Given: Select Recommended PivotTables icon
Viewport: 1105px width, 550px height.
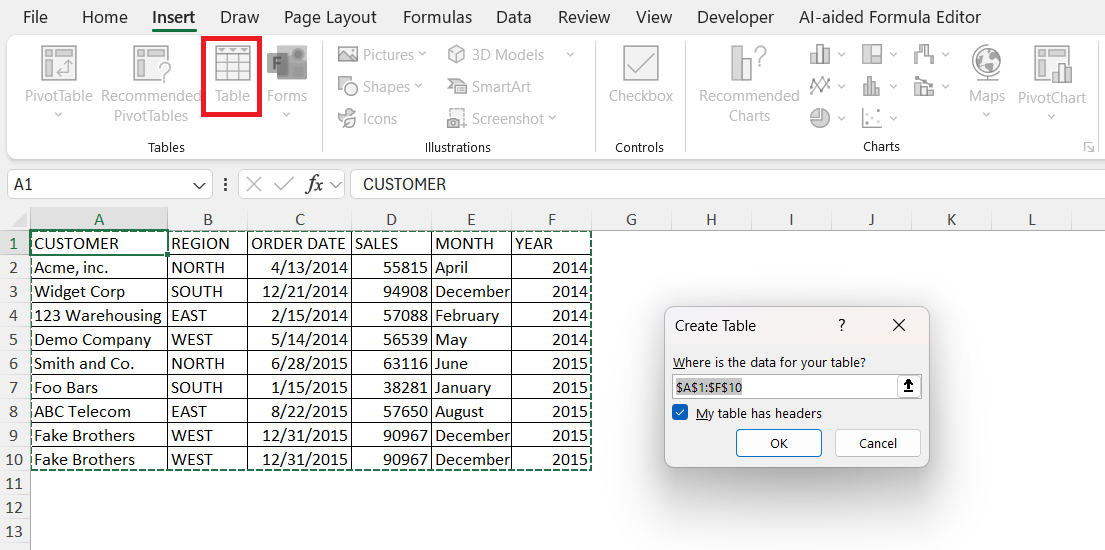Looking at the screenshot, I should pos(151,84).
